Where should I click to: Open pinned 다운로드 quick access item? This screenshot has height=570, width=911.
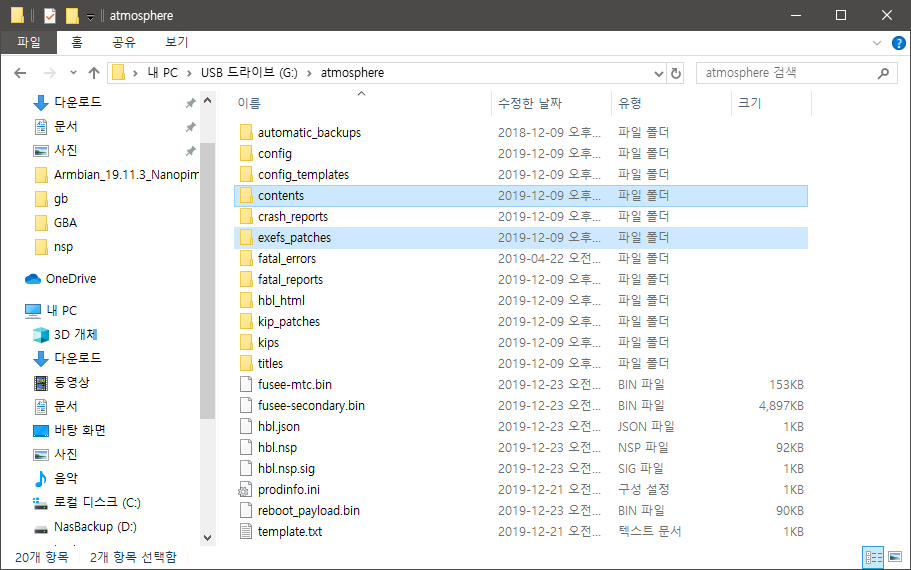click(x=67, y=102)
